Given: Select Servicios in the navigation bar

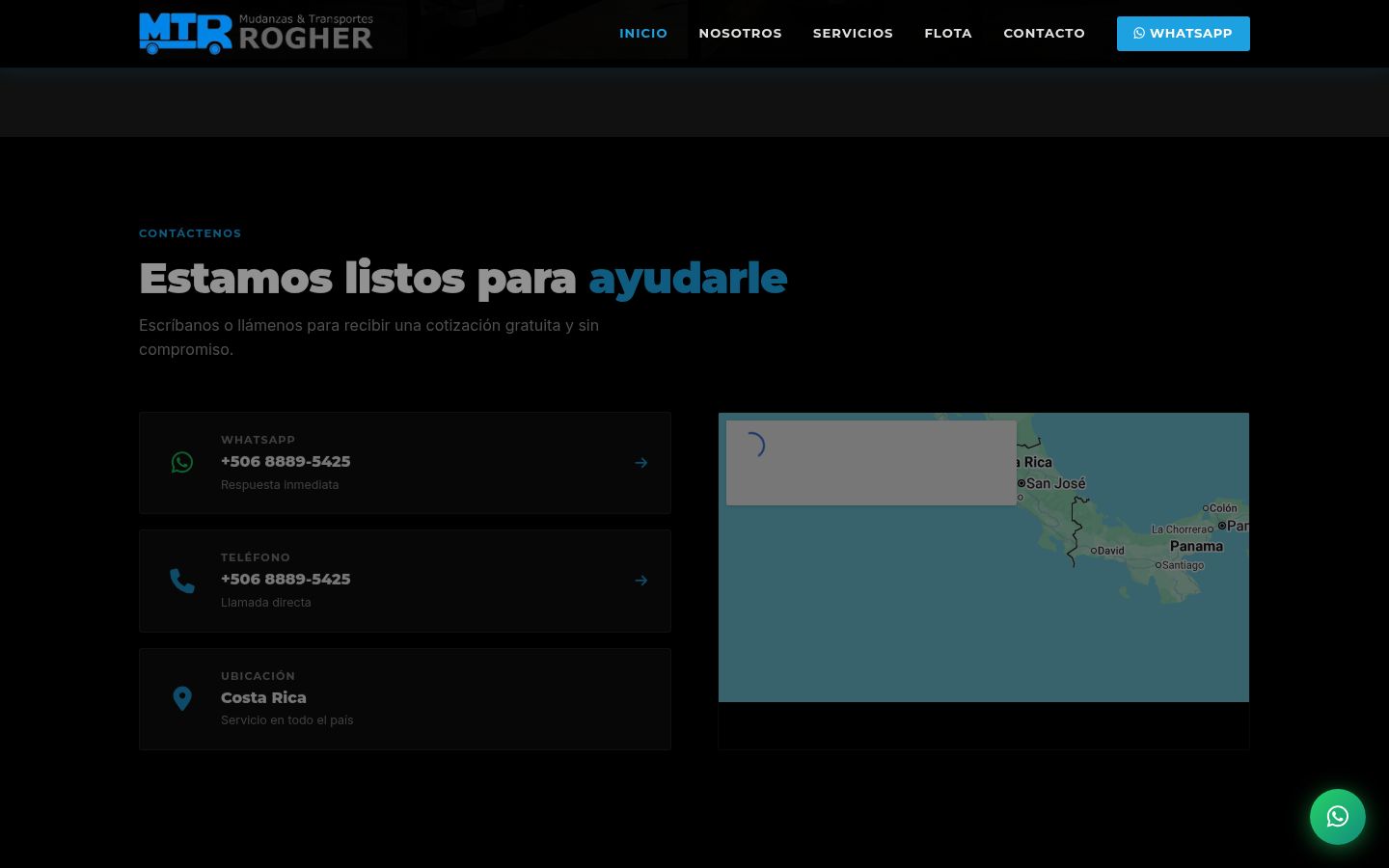Looking at the screenshot, I should [x=853, y=33].
